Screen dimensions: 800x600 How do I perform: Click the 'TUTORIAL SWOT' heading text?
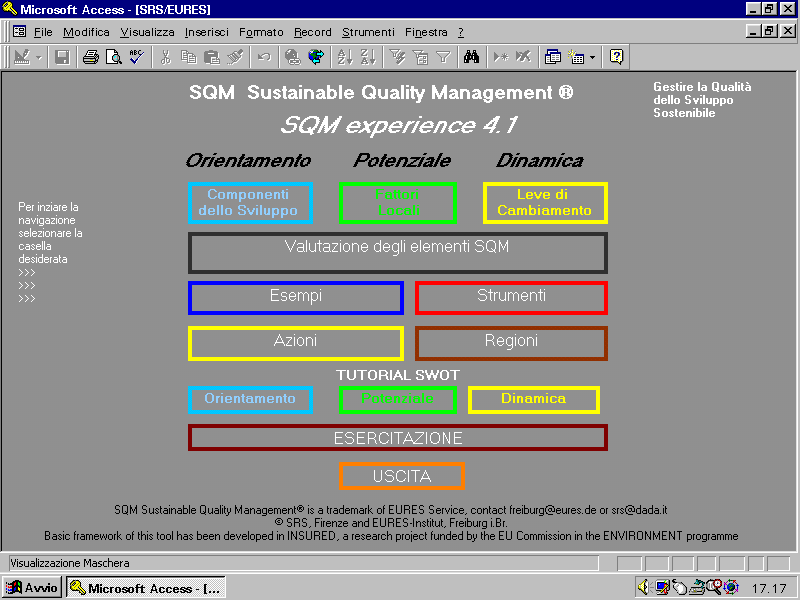[x=398, y=375]
